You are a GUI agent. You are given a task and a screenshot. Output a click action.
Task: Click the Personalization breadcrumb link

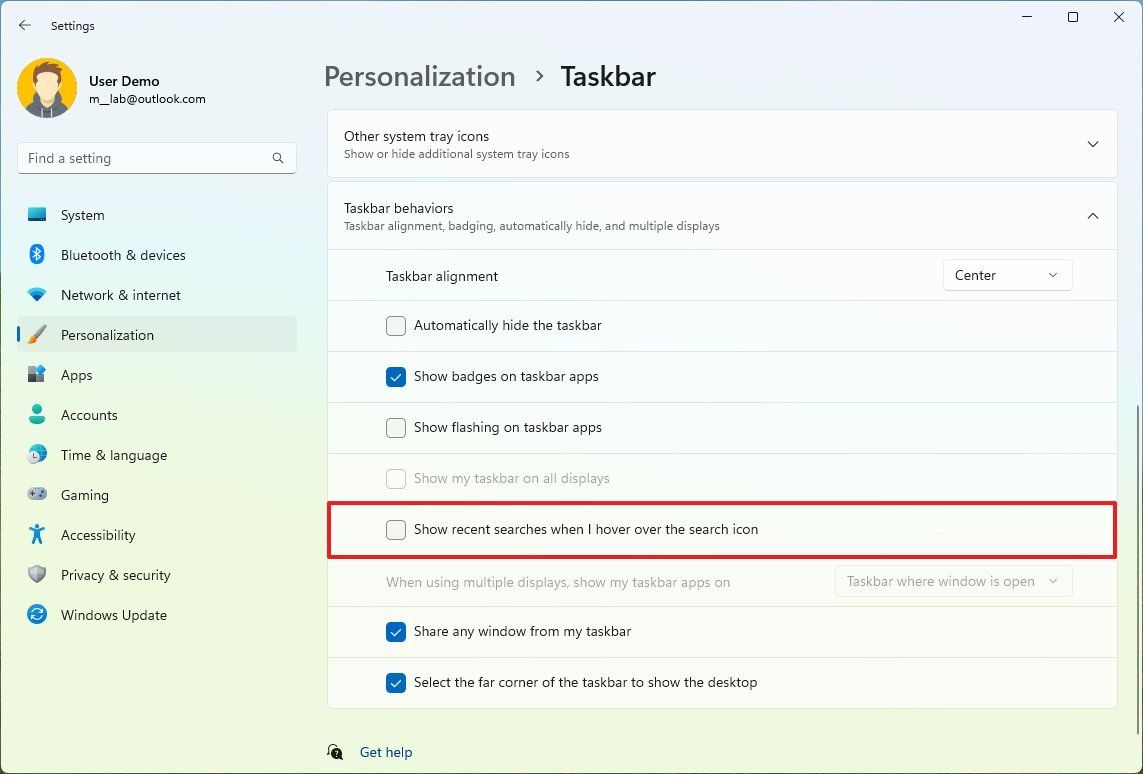tap(419, 76)
